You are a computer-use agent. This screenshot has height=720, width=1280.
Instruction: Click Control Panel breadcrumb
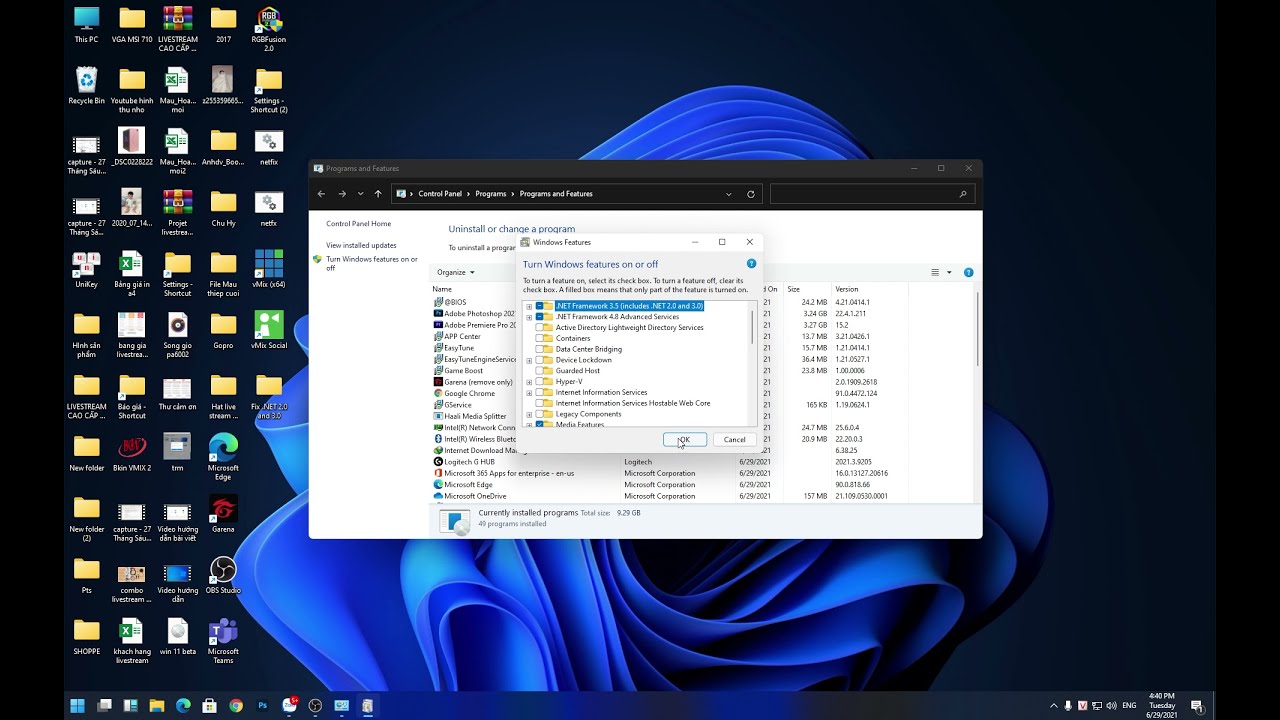point(440,194)
